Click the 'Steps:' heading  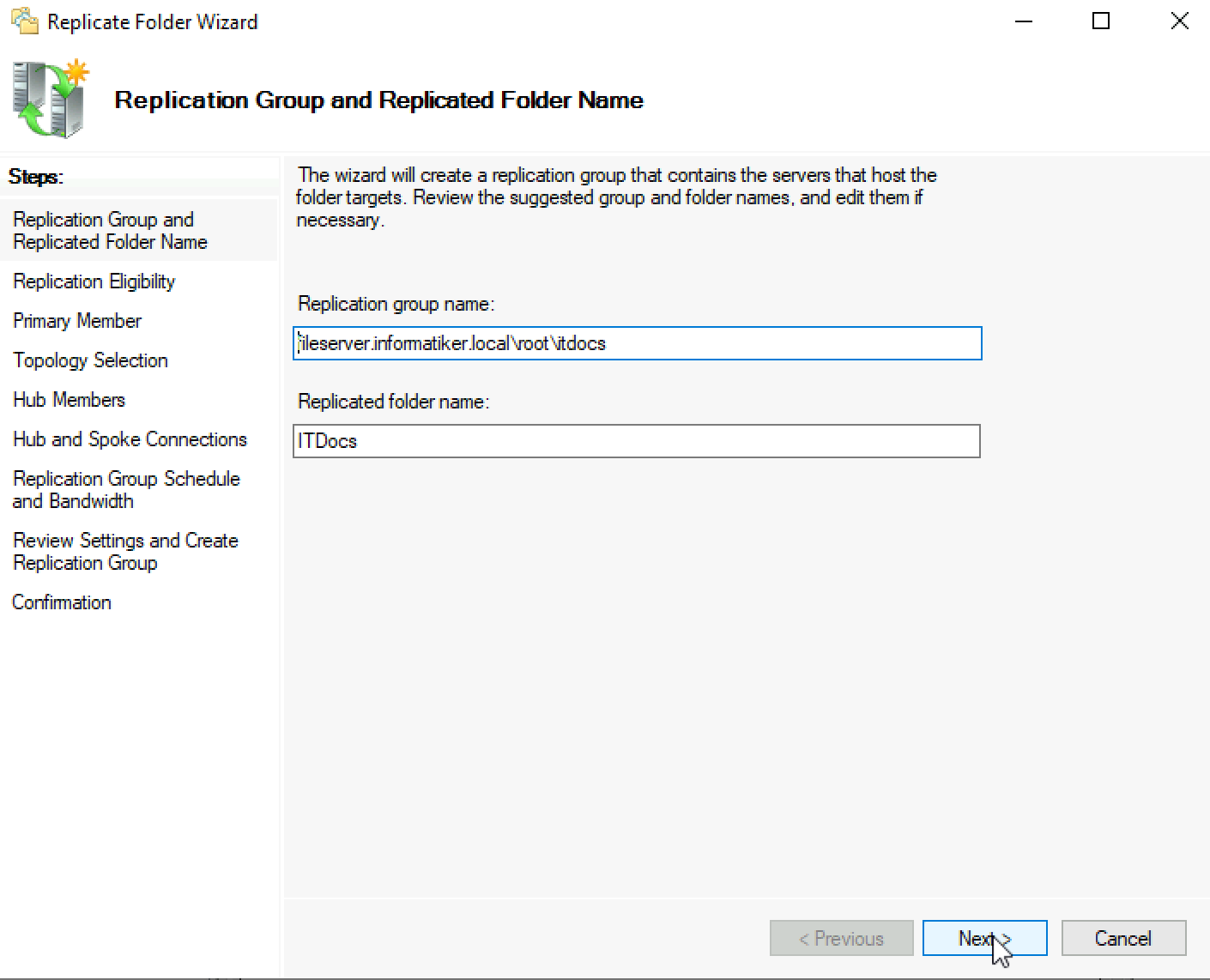coord(36,177)
